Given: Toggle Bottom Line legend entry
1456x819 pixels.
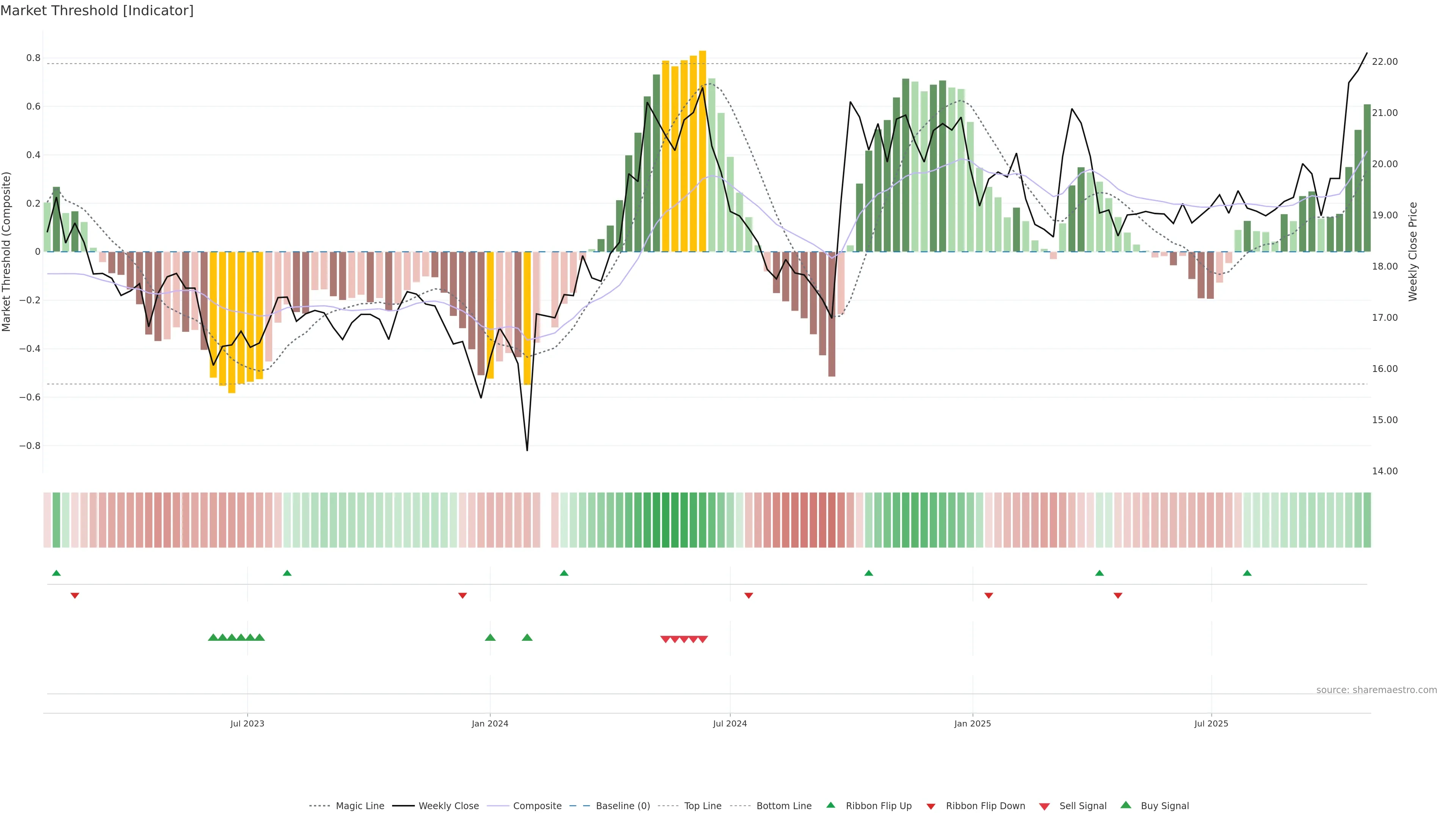Looking at the screenshot, I should tap(783, 806).
